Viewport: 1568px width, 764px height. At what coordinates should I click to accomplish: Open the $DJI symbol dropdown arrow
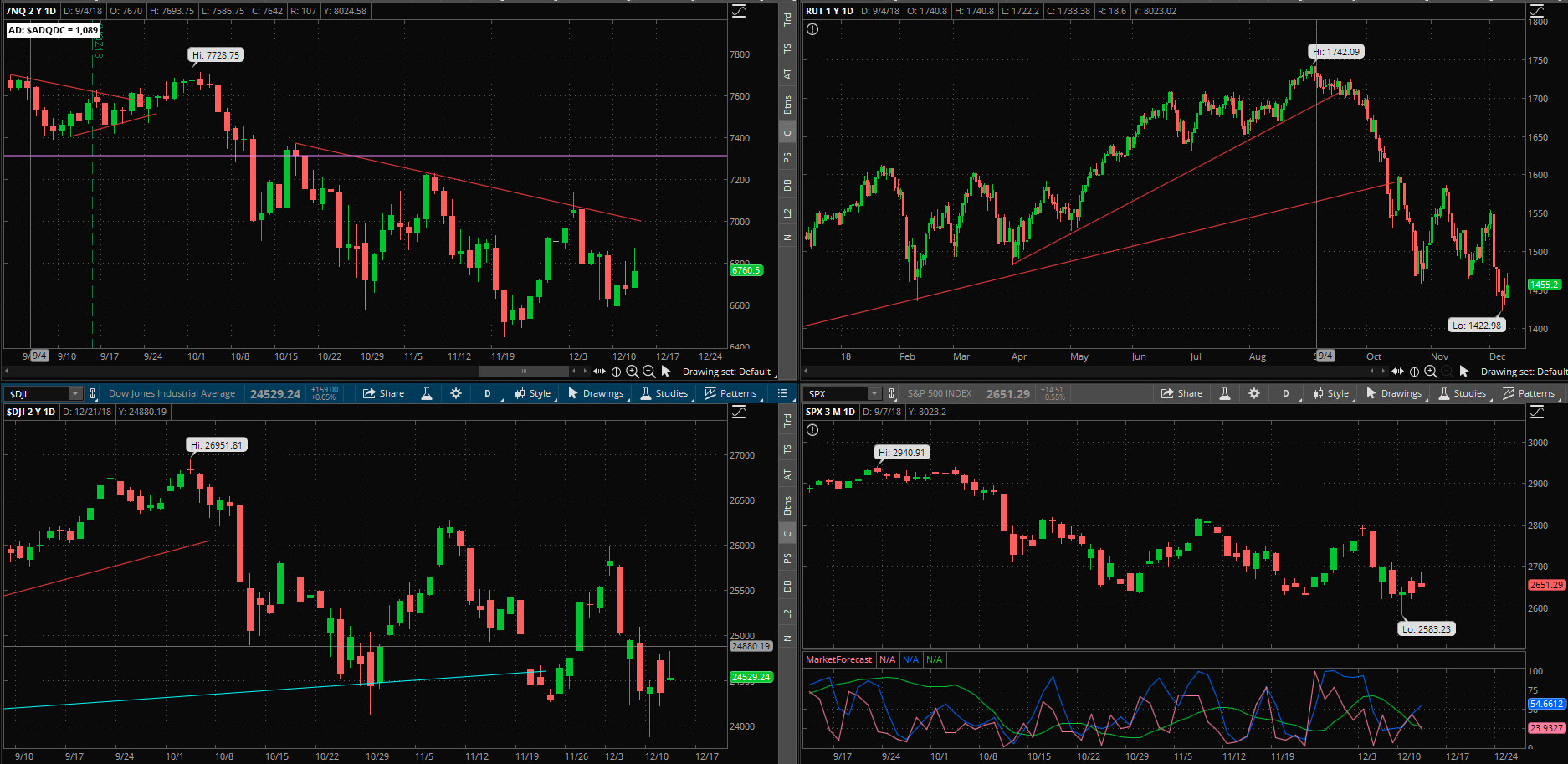click(75, 393)
